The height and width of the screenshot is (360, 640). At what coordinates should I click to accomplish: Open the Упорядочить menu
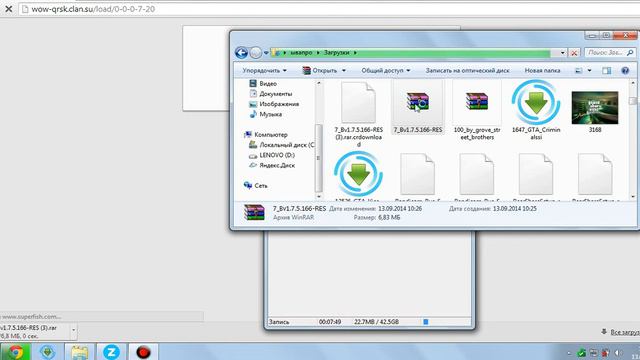264,71
